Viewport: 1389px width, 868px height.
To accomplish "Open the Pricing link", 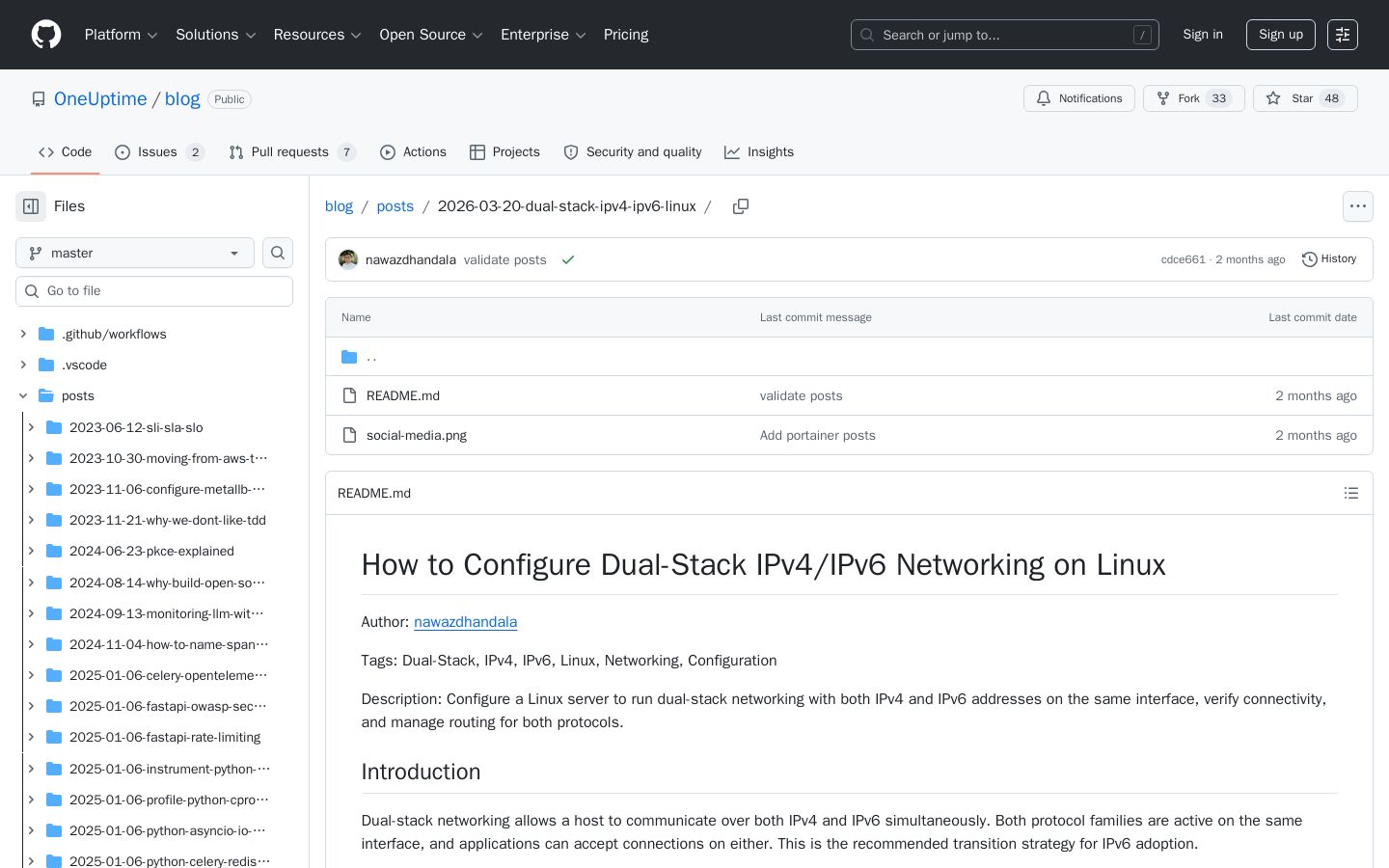I will point(626,35).
